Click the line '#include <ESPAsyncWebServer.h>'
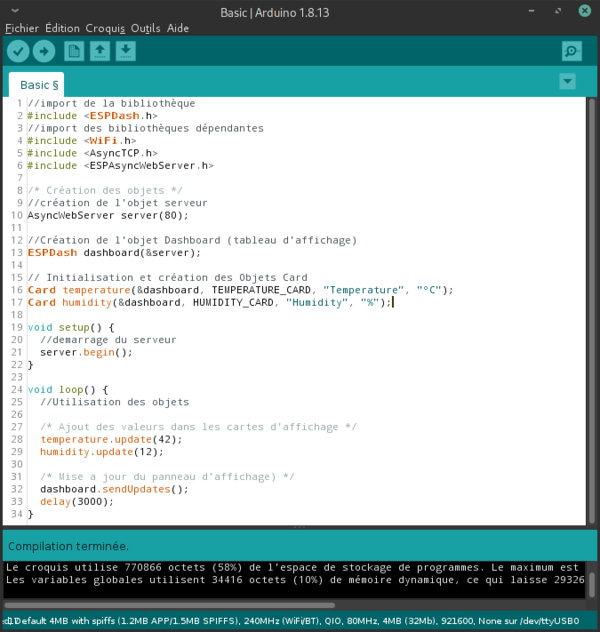Image resolution: width=600 pixels, height=632 pixels. 120,166
